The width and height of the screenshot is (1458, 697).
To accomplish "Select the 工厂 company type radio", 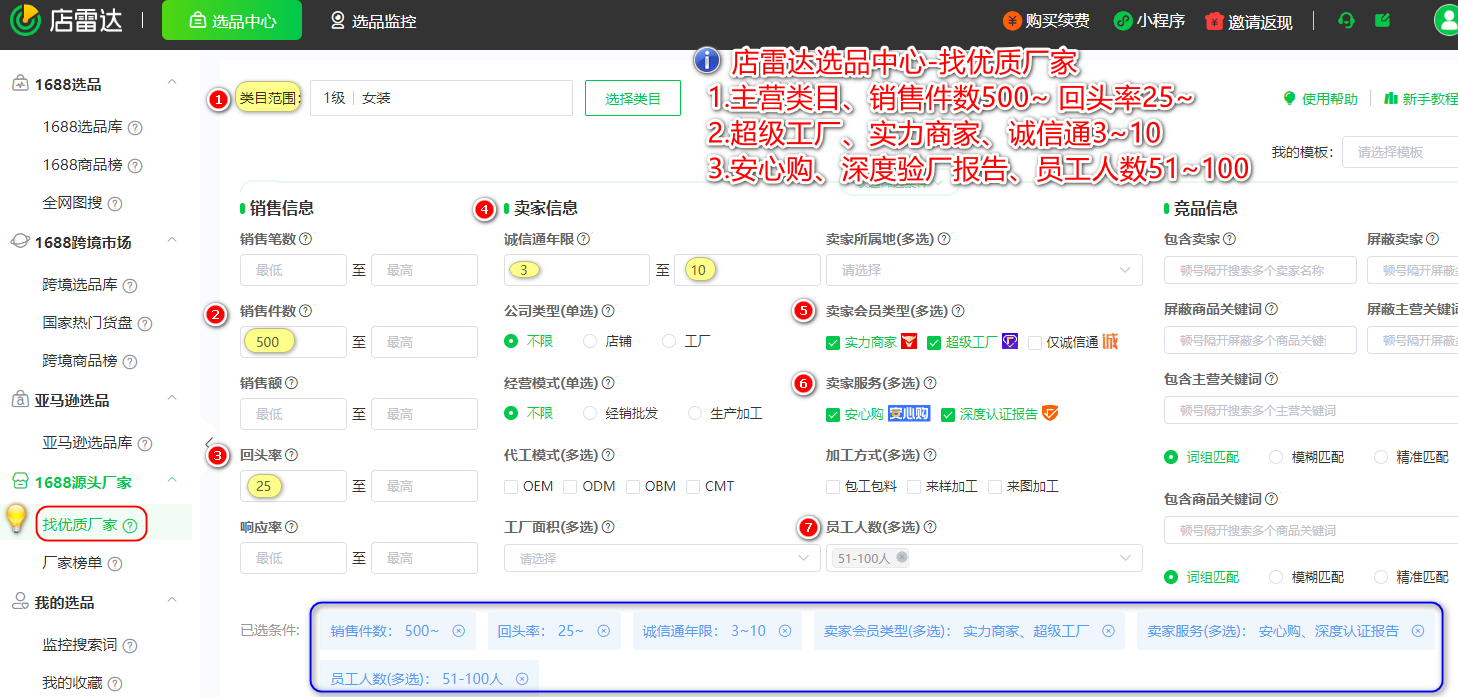I will [669, 341].
